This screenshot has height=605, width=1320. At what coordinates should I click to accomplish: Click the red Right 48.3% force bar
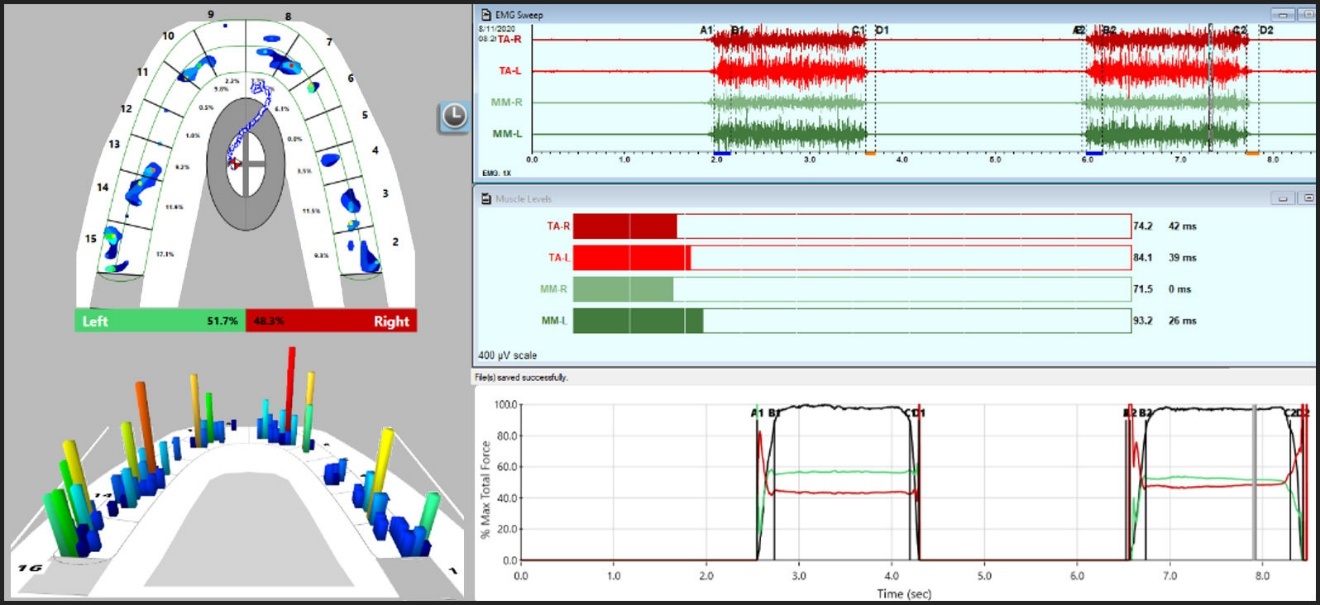tap(331, 322)
